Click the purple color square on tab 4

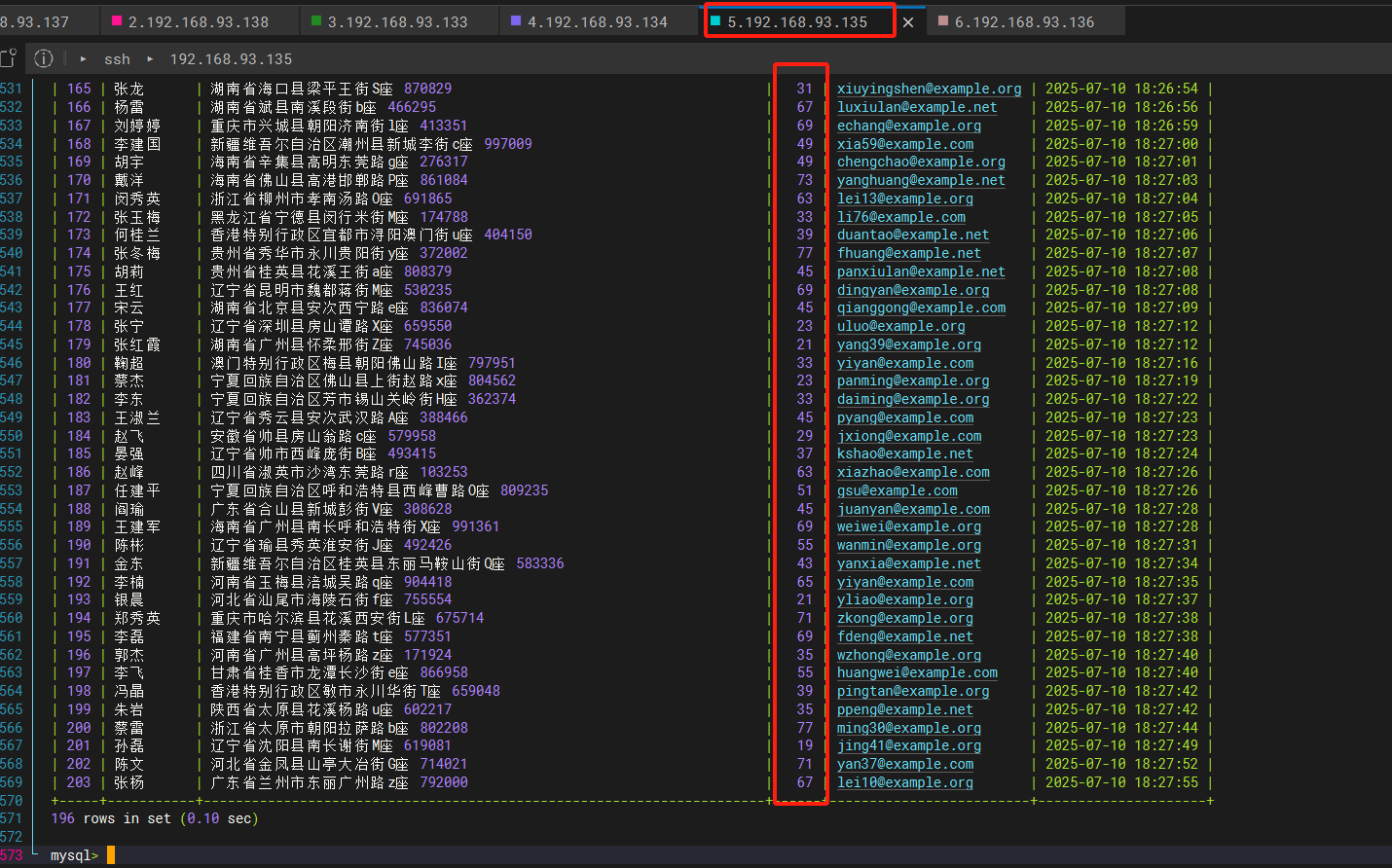516,20
